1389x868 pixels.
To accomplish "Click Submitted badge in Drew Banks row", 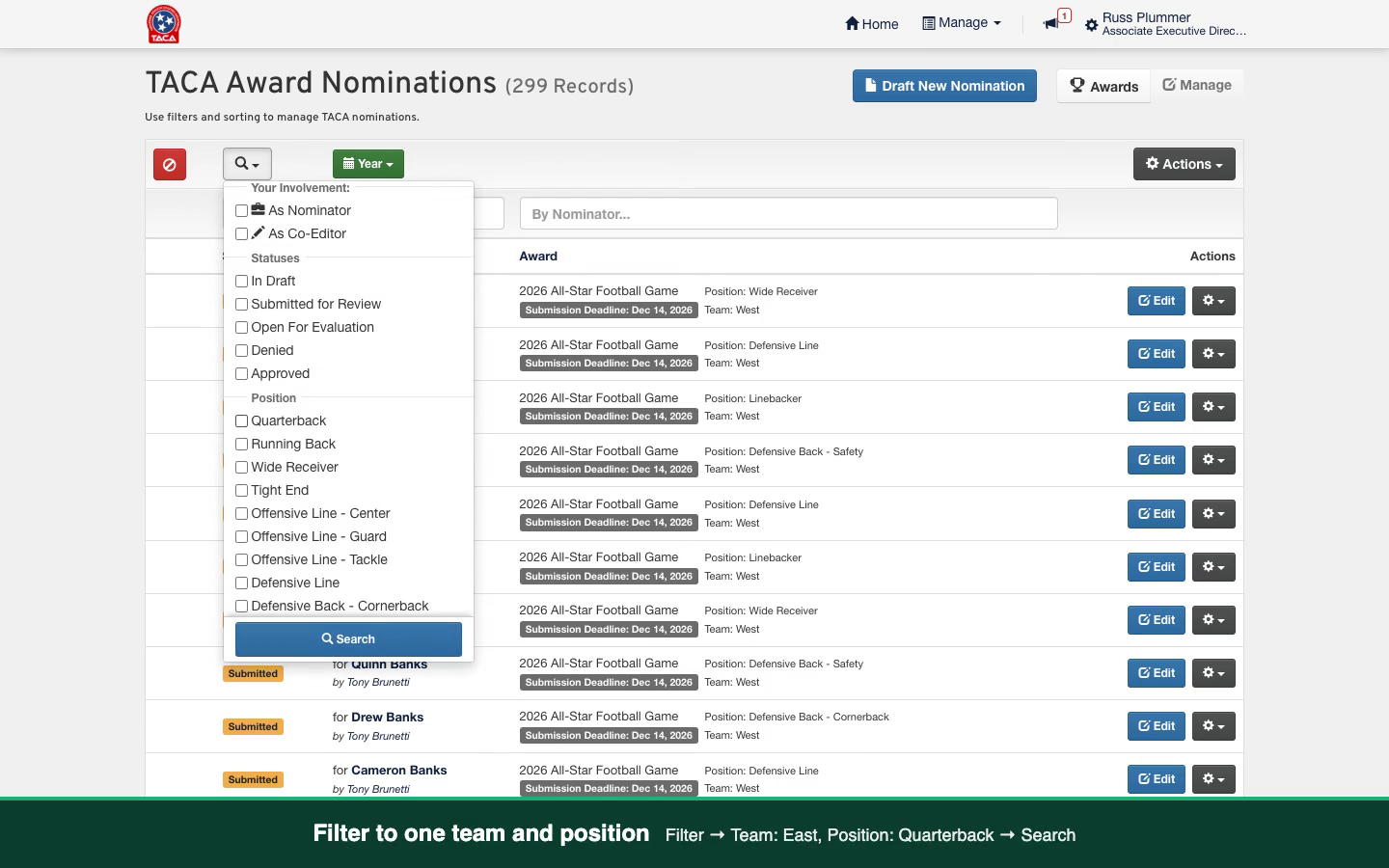I will click(x=253, y=726).
